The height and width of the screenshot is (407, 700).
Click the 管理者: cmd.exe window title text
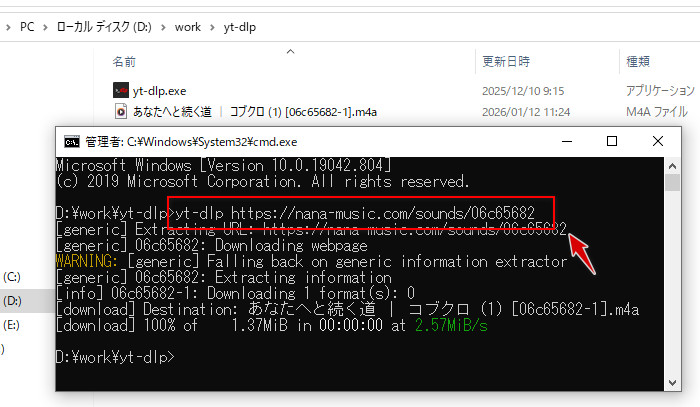click(x=191, y=142)
